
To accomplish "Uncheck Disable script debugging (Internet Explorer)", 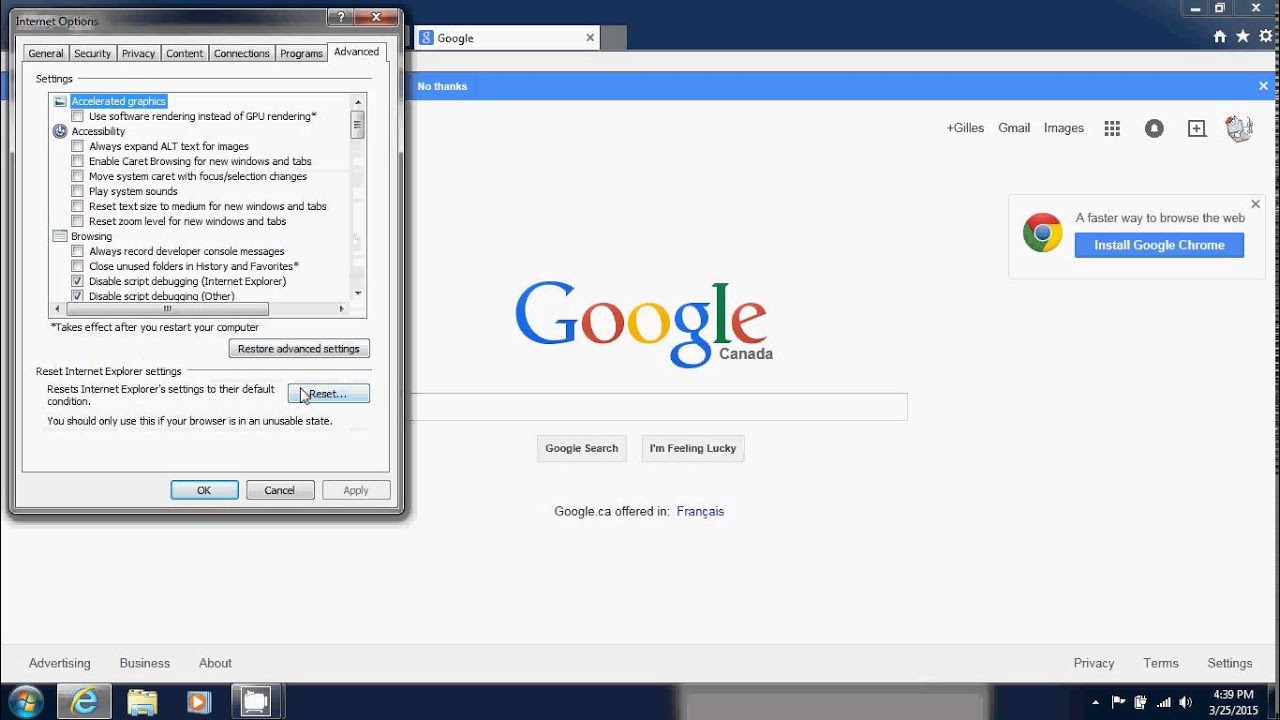I will pos(77,281).
